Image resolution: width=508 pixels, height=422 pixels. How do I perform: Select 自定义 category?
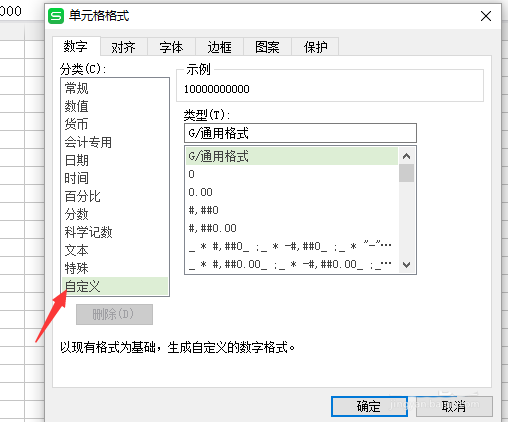click(x=115, y=286)
